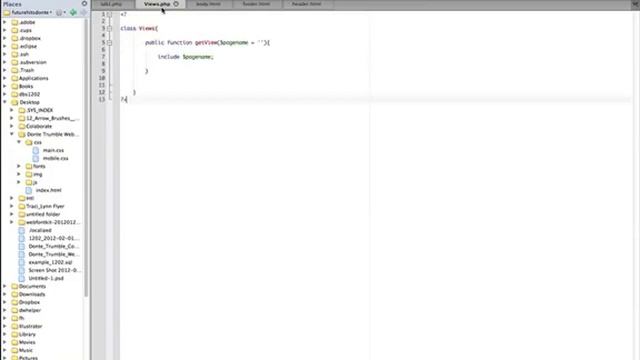Open index.html in the tree

(x=48, y=190)
